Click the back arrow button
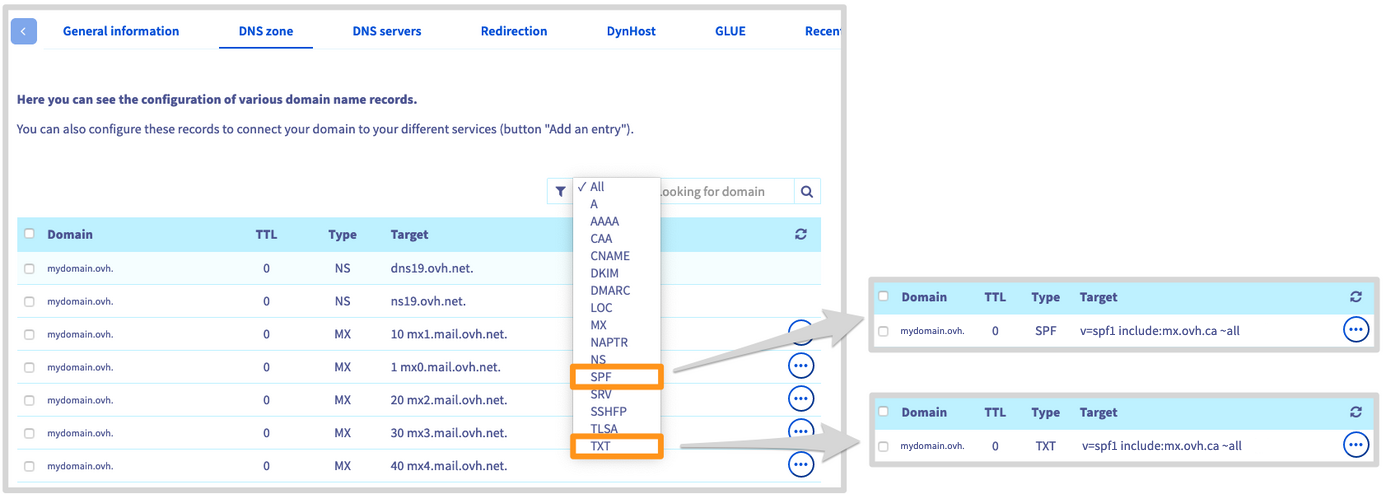Viewport: 1400px width, 494px height. (x=24, y=31)
